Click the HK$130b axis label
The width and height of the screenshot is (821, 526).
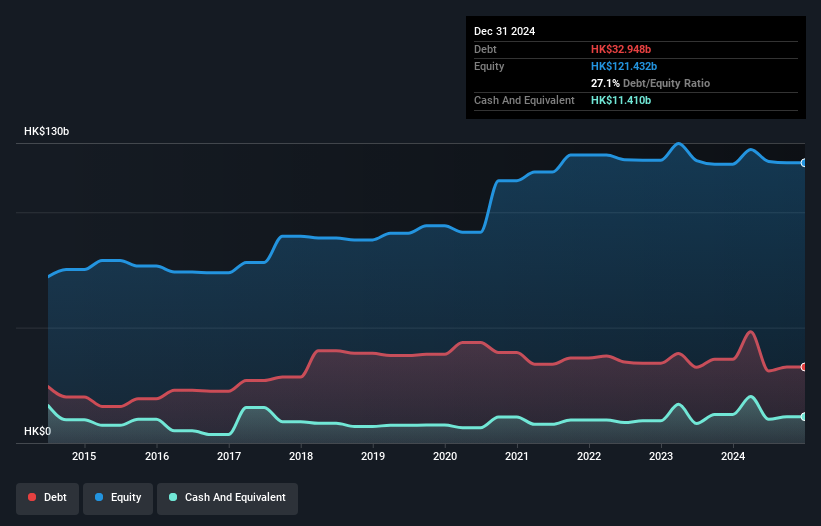pos(47,131)
